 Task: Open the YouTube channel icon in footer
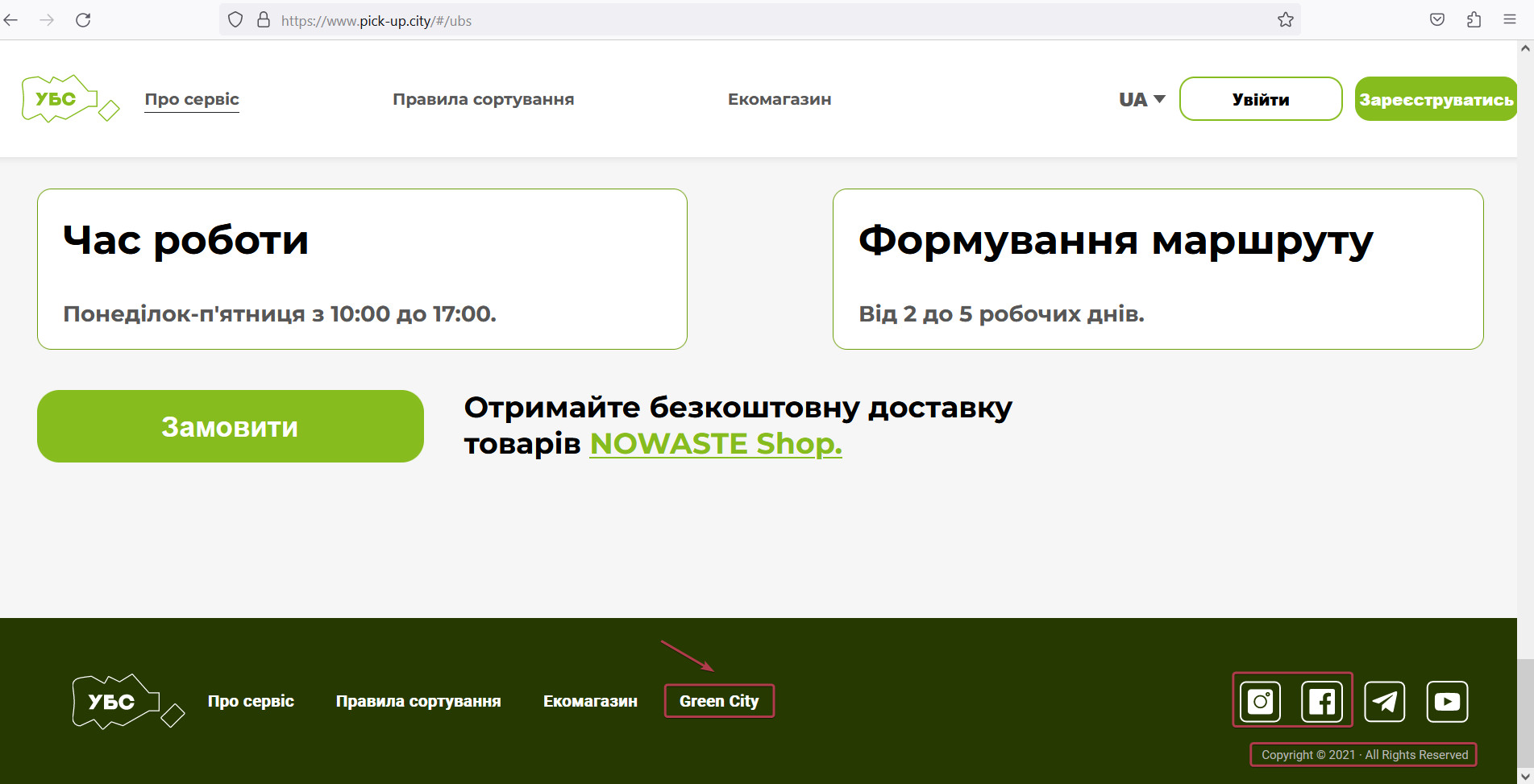pos(1447,701)
